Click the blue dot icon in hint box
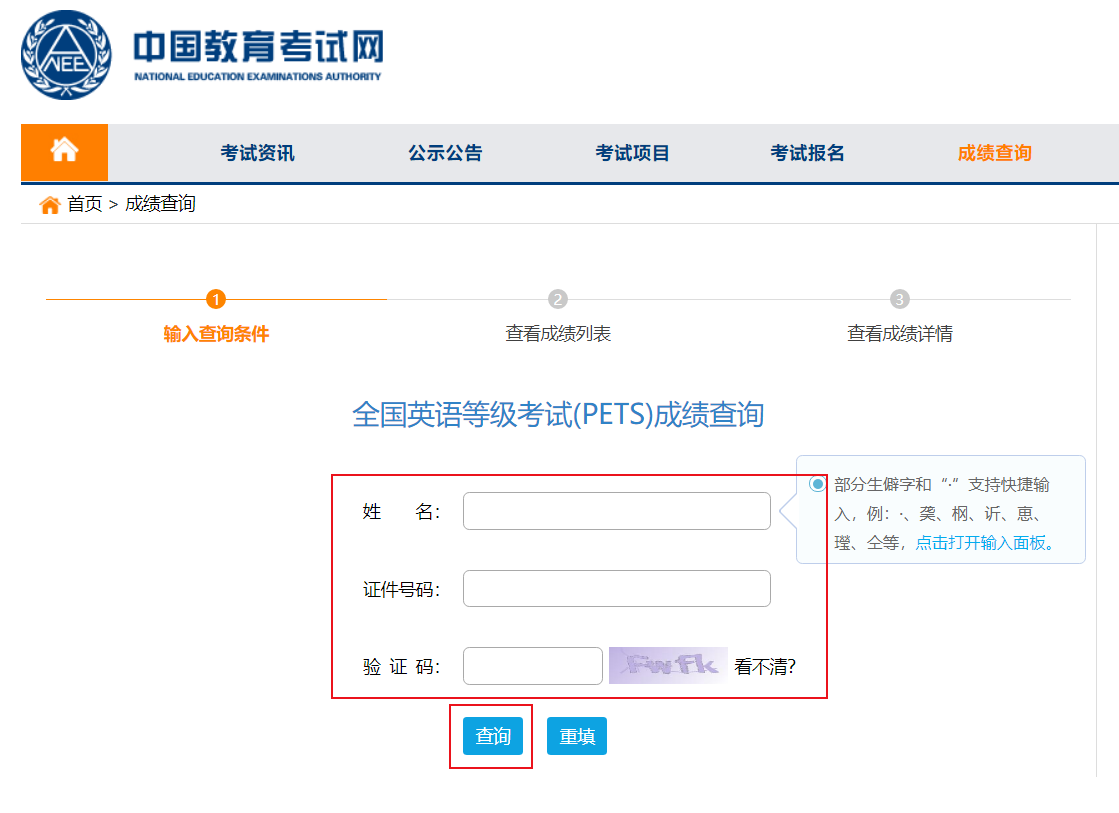Screen dimensions: 1119x813 [x=818, y=484]
